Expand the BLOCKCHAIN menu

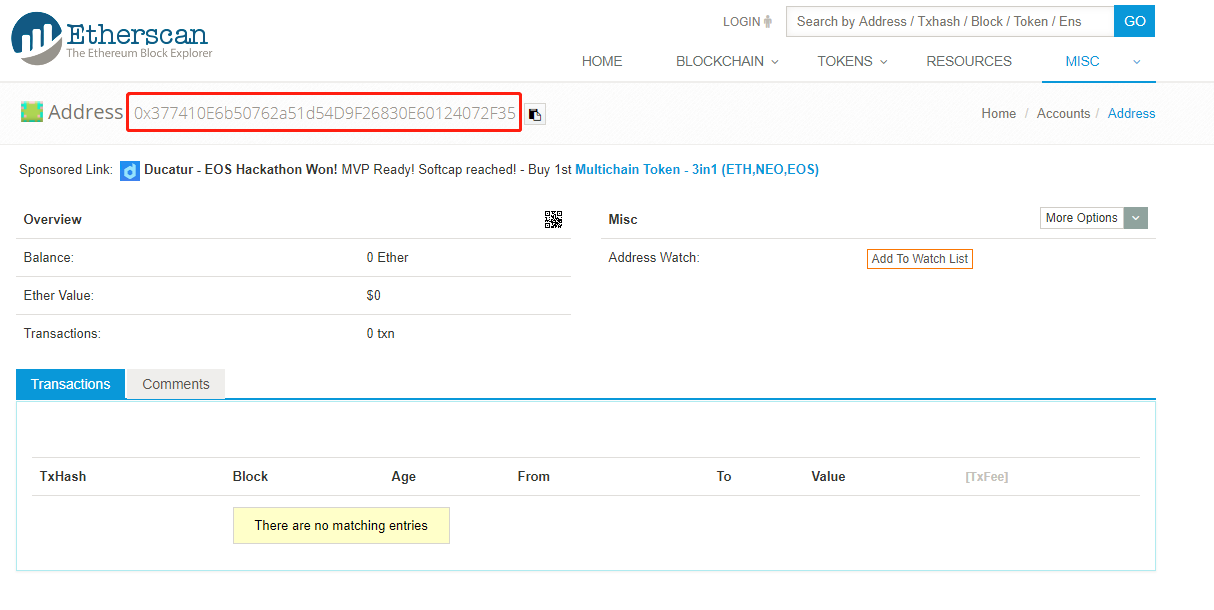click(x=727, y=61)
